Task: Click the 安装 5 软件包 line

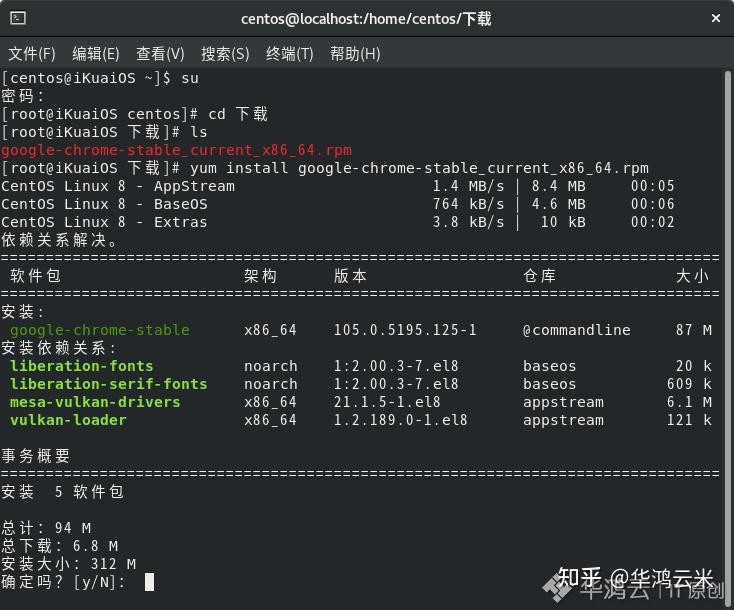Action: coord(62,492)
